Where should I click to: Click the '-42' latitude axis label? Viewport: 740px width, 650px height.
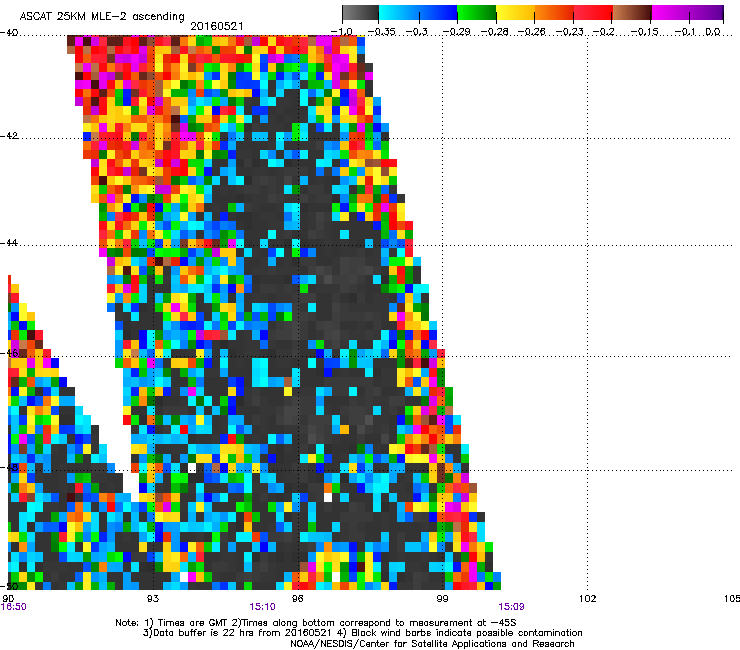click(9, 136)
